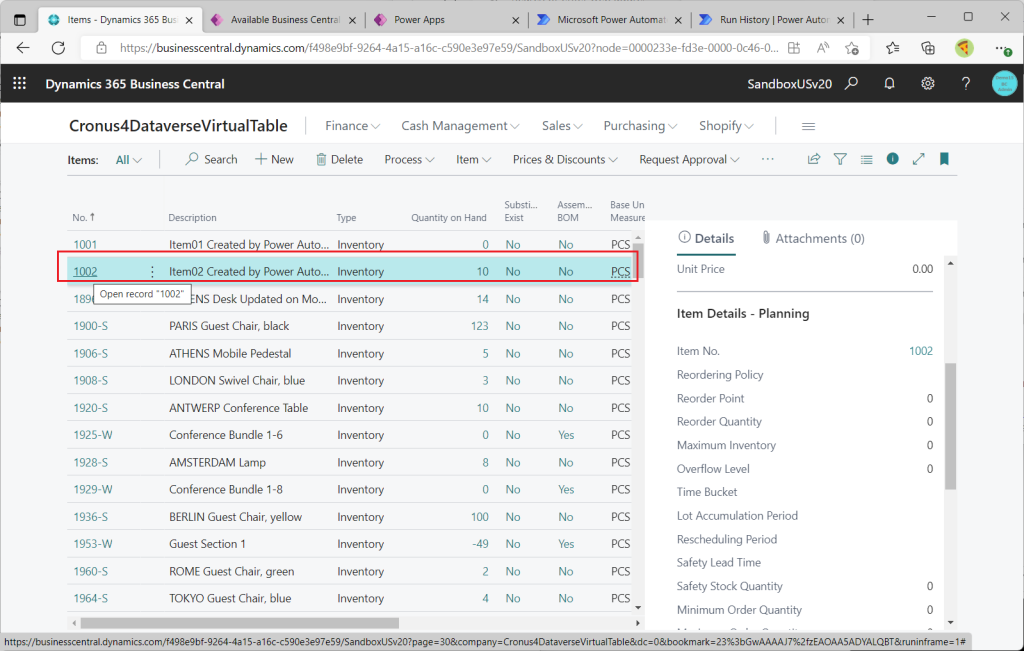Select the Details FactBox tab
1024x651 pixels.
[706, 238]
